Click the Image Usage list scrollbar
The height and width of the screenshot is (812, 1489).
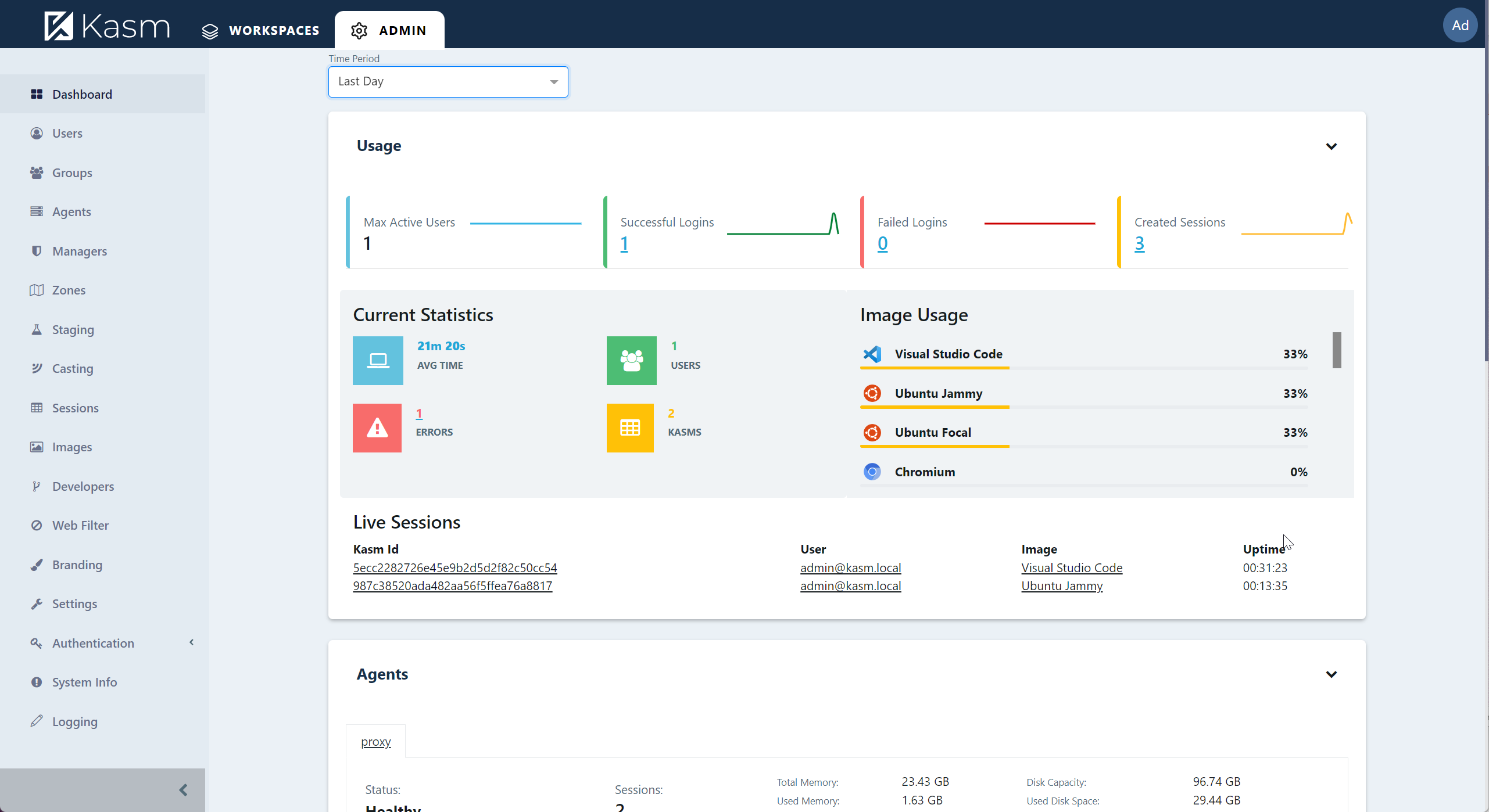pyautogui.click(x=1337, y=350)
